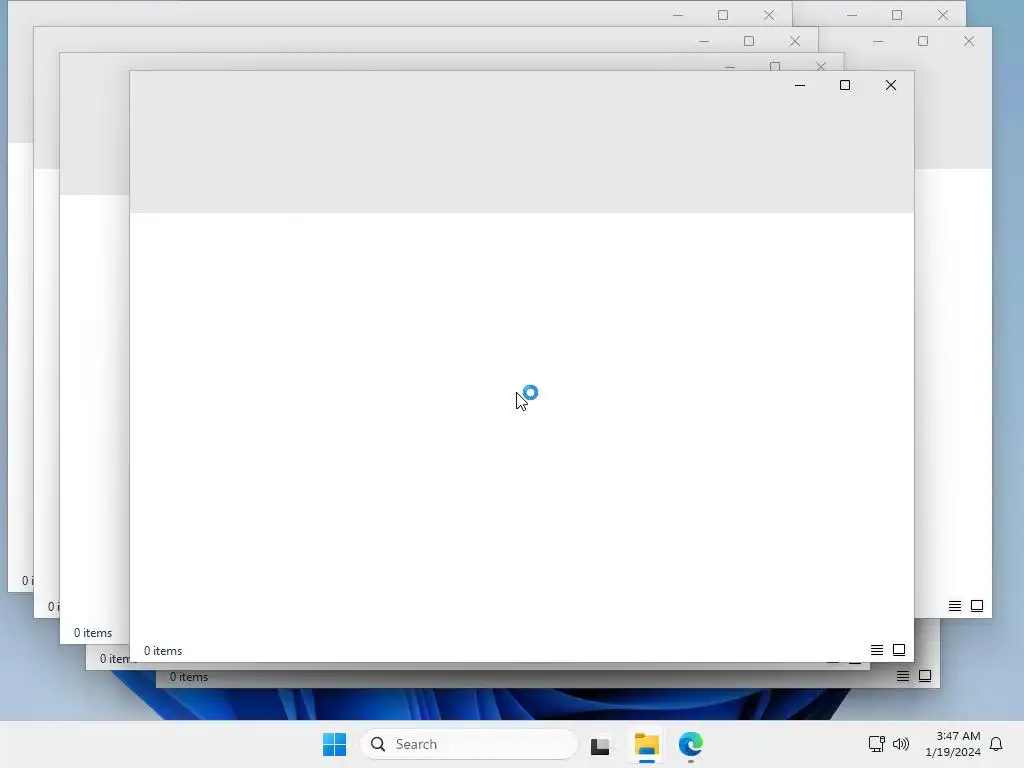Screen dimensions: 1024x768
Task: Launch Microsoft Edge from the taskbar
Action: coord(690,744)
